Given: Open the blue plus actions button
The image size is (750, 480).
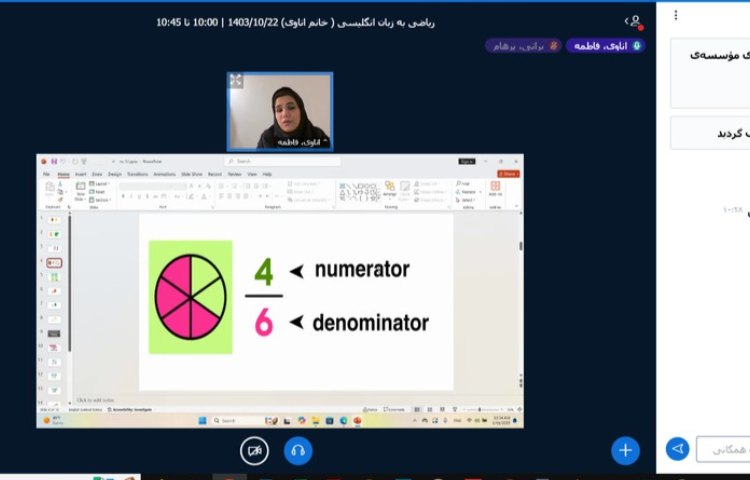Looking at the screenshot, I should 625,450.
